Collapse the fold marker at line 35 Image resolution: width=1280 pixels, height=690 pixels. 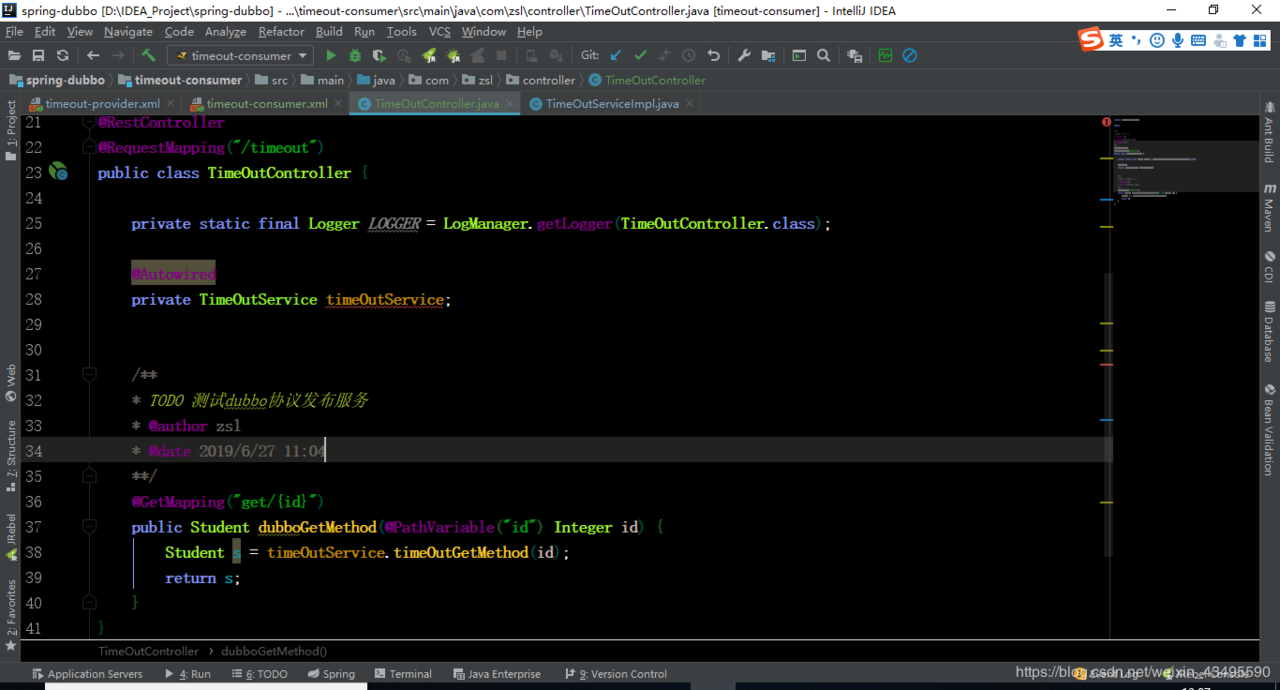pos(89,476)
